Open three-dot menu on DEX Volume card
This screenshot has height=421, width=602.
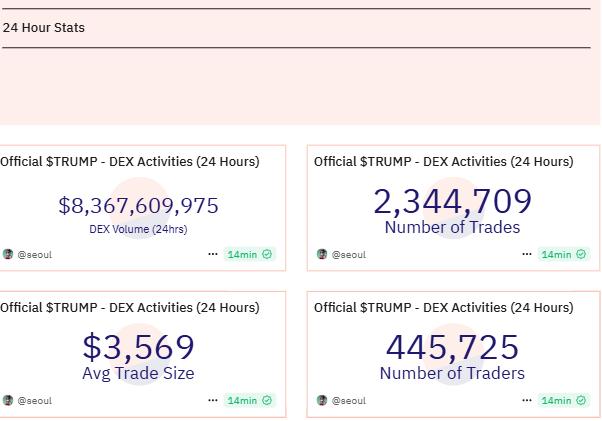213,255
